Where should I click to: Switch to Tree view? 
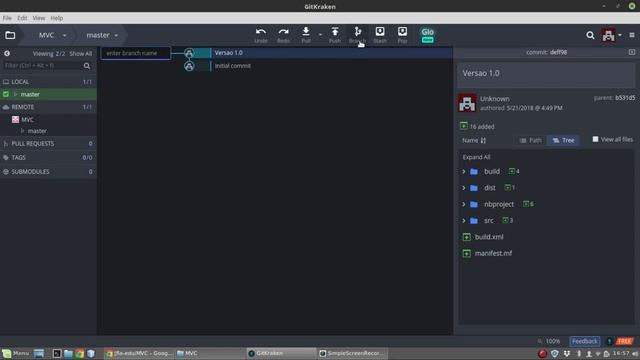pyautogui.click(x=563, y=140)
